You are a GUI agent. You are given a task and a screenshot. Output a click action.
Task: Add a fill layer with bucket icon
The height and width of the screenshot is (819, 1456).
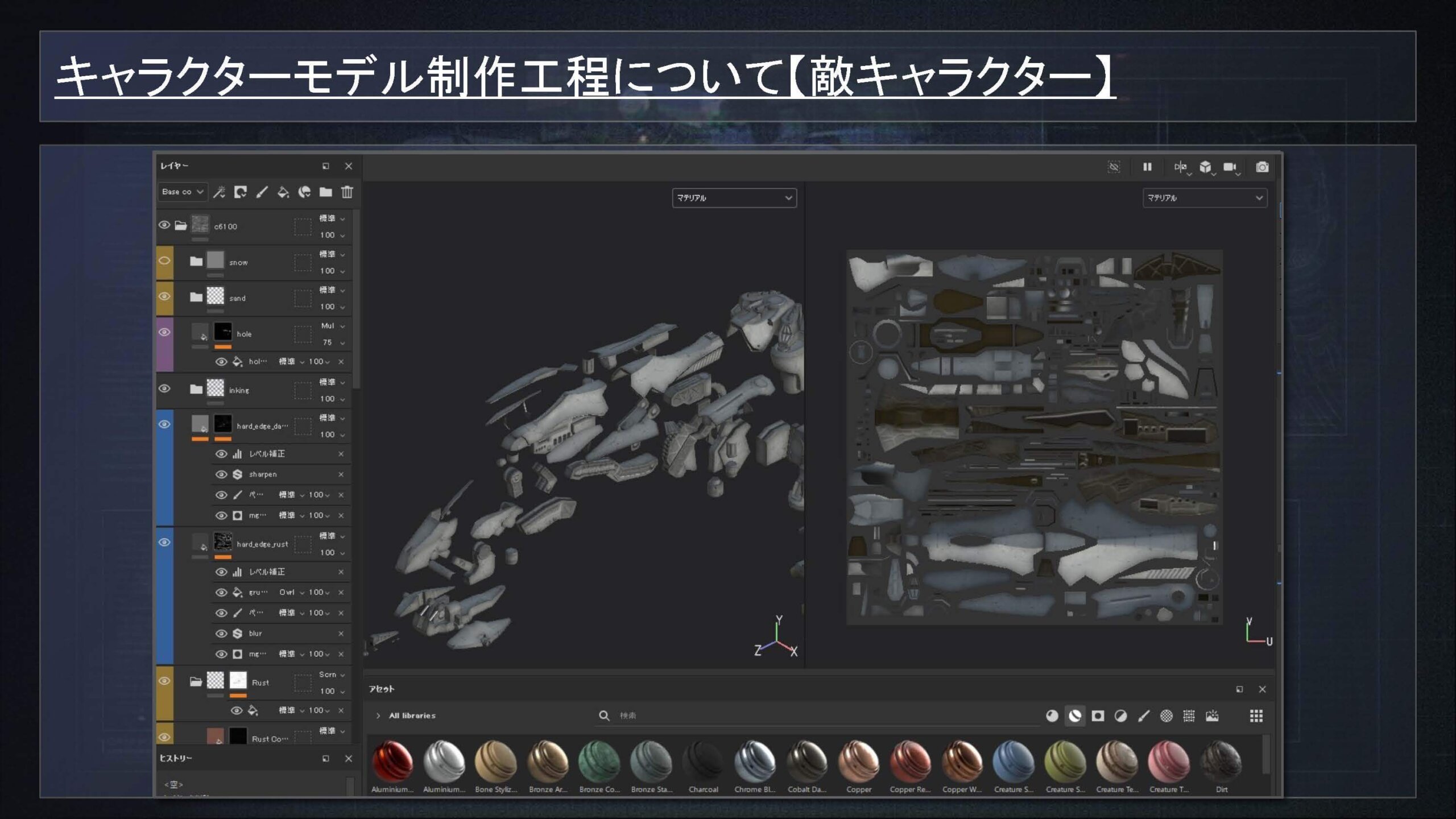pyautogui.click(x=283, y=192)
